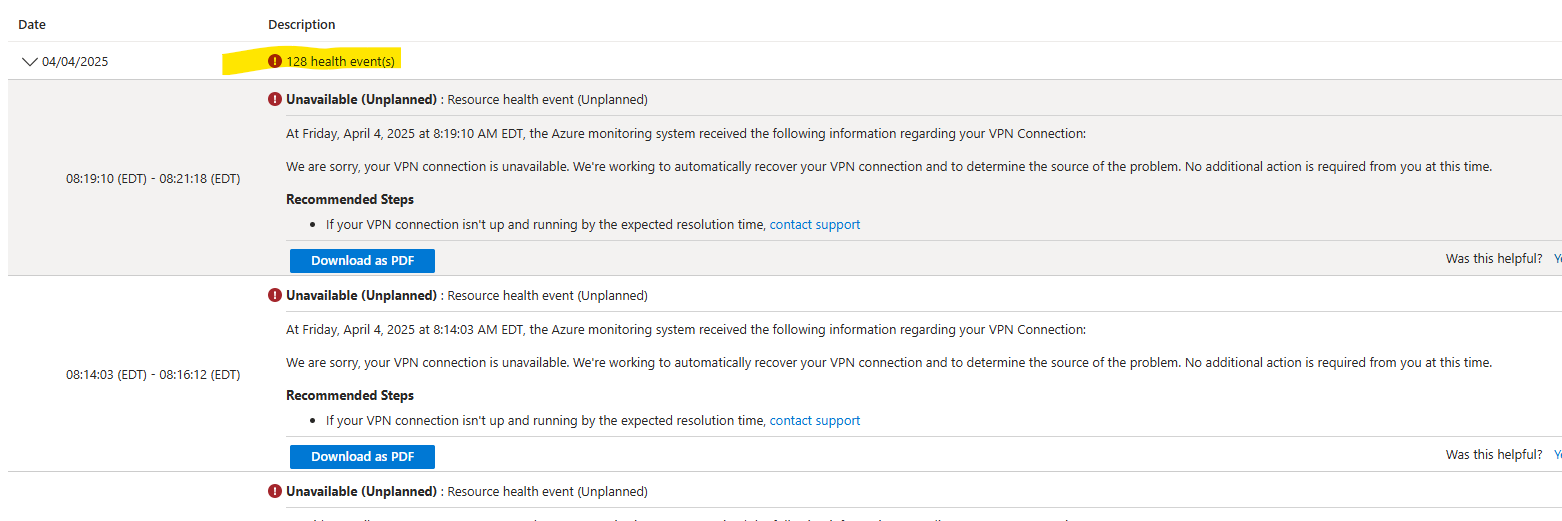Download the 08:19:10 event as PDF

tap(362, 261)
